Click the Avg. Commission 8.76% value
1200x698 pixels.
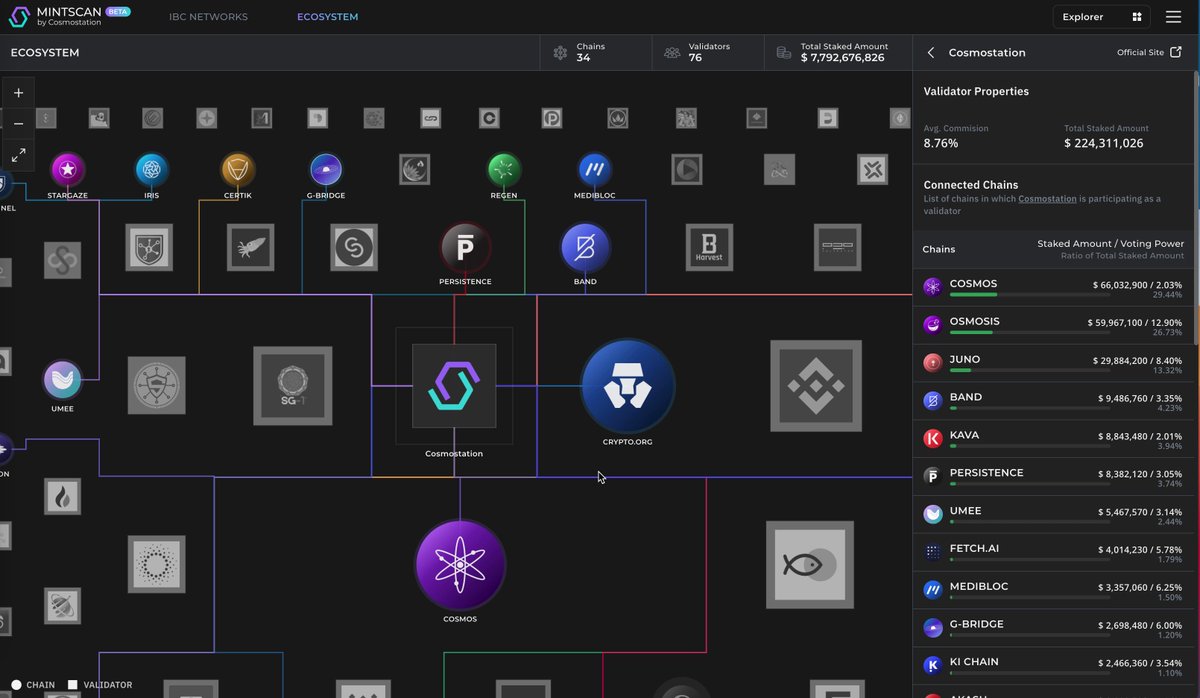pos(941,143)
